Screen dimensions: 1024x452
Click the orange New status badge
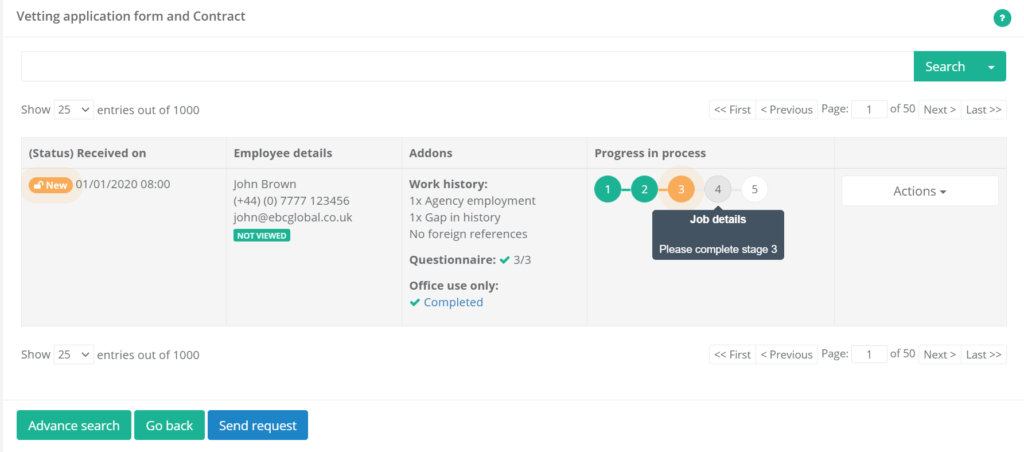pyautogui.click(x=50, y=185)
